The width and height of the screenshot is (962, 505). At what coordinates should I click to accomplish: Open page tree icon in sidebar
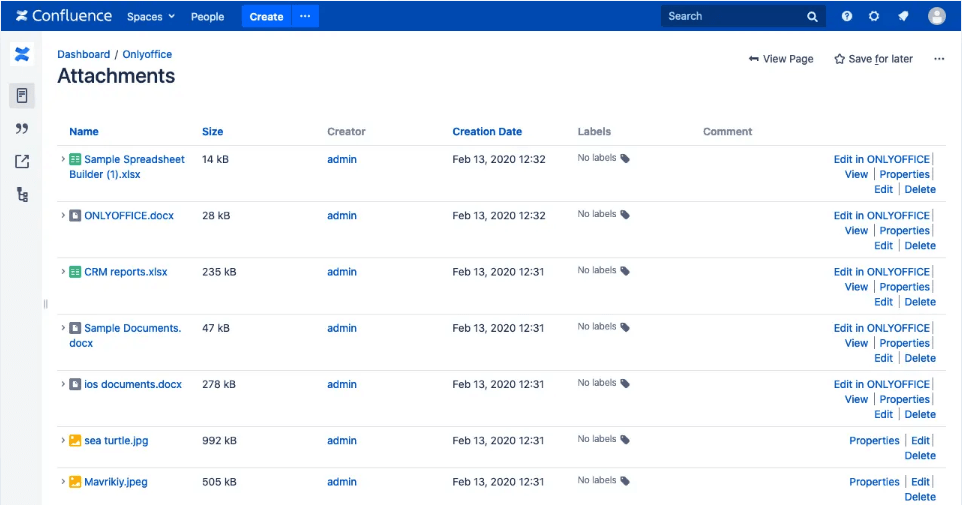(22, 195)
